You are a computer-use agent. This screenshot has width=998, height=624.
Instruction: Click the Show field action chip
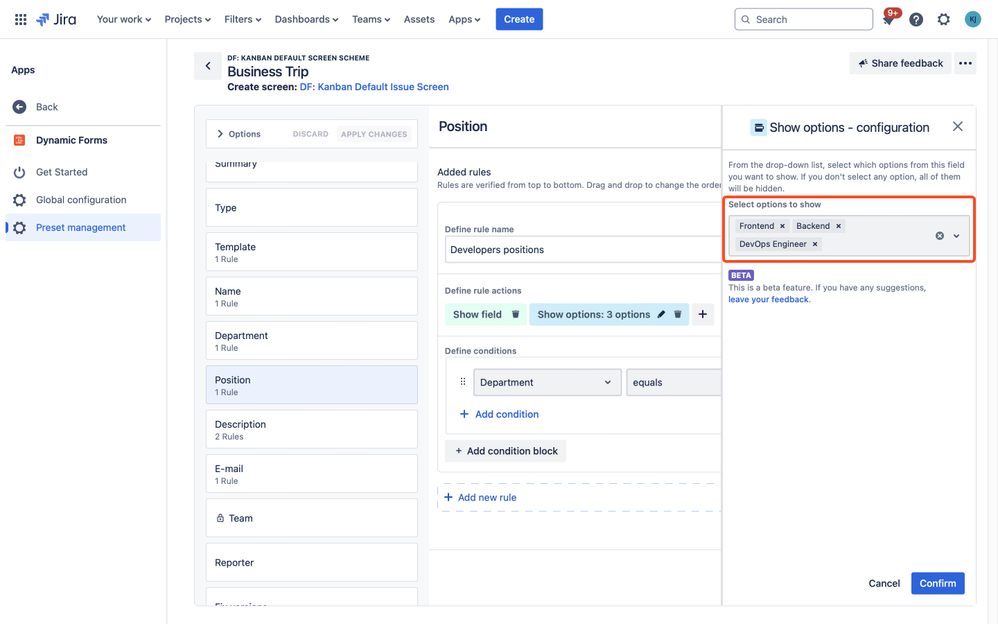tap(485, 315)
